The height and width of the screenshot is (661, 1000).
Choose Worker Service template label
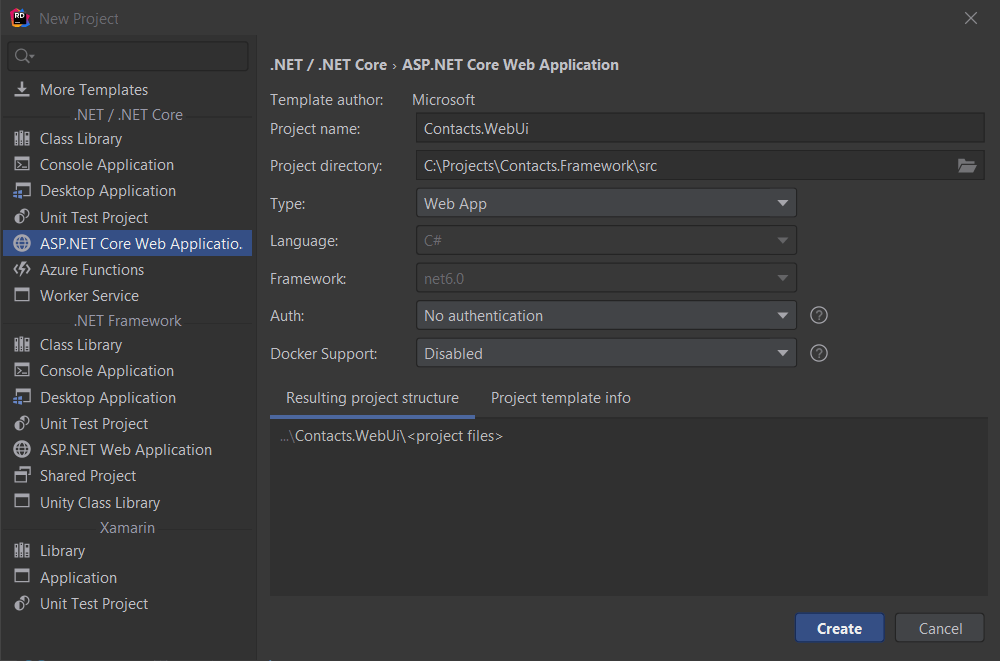pyautogui.click(x=89, y=296)
